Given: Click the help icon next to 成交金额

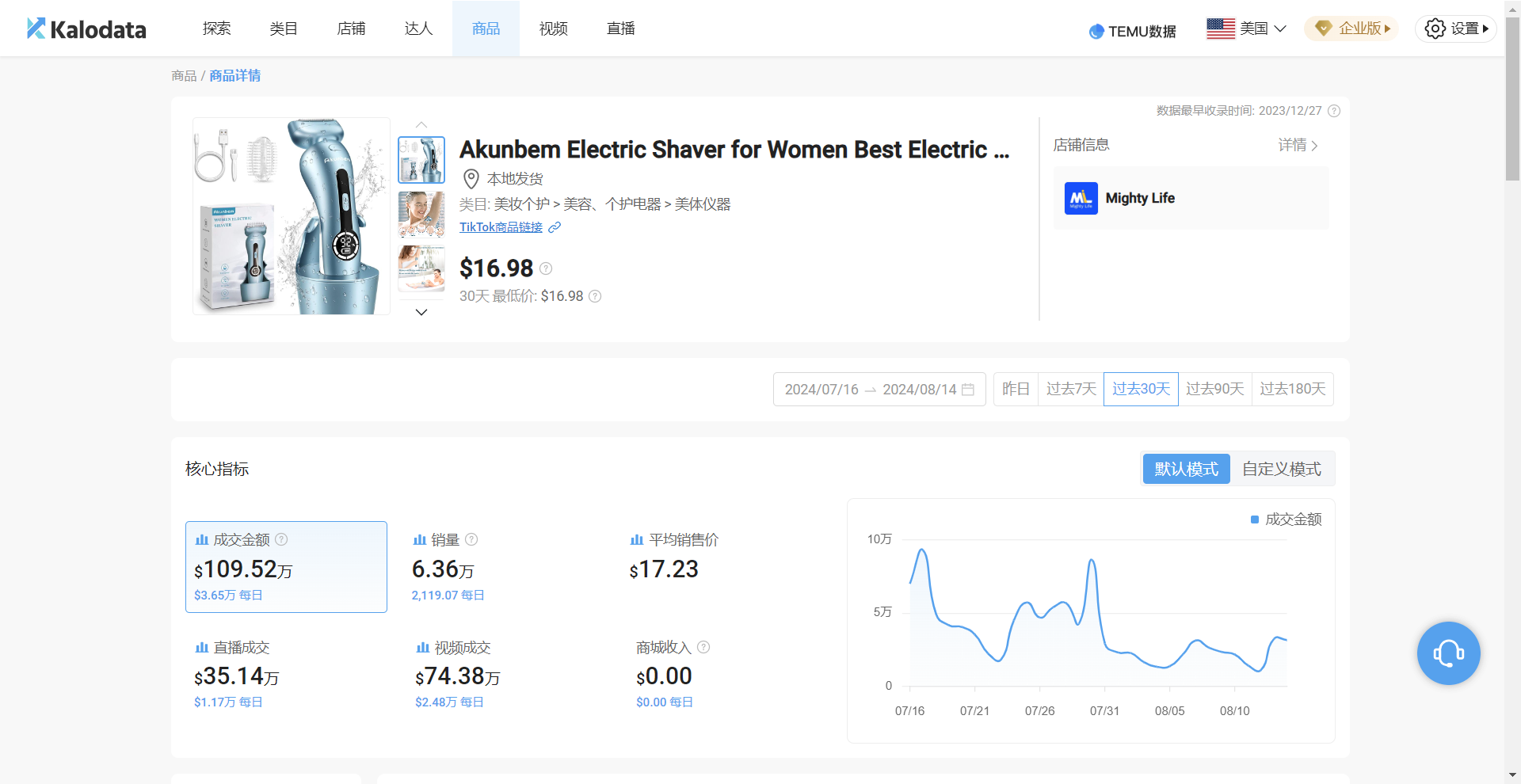Looking at the screenshot, I should coord(281,539).
